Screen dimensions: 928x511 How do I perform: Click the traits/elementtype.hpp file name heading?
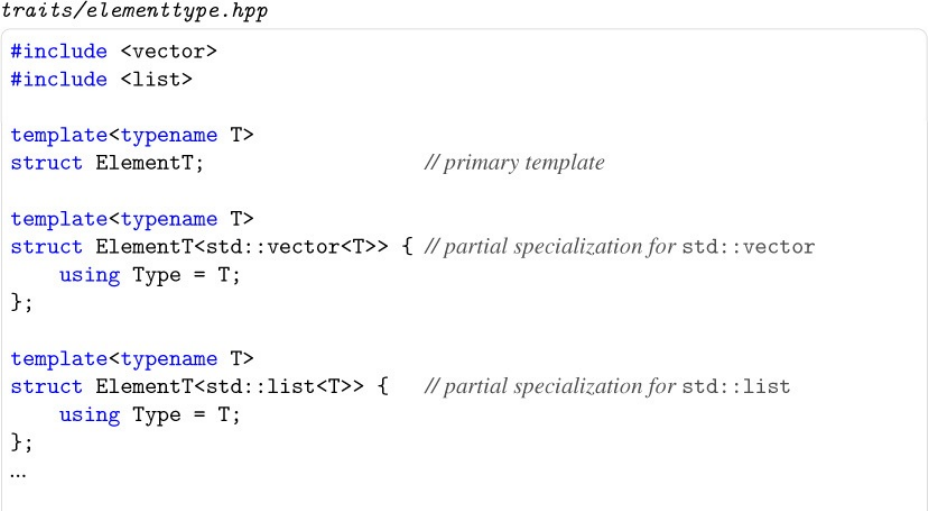pyautogui.click(x=134, y=11)
